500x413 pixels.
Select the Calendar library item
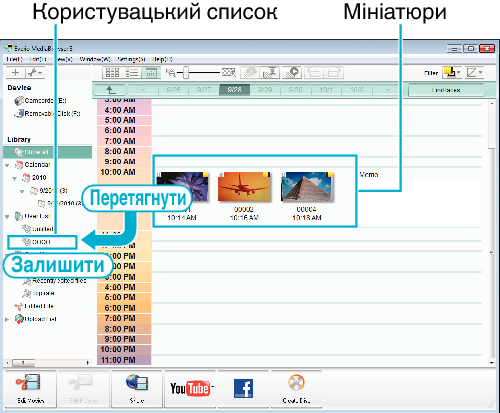[32, 165]
